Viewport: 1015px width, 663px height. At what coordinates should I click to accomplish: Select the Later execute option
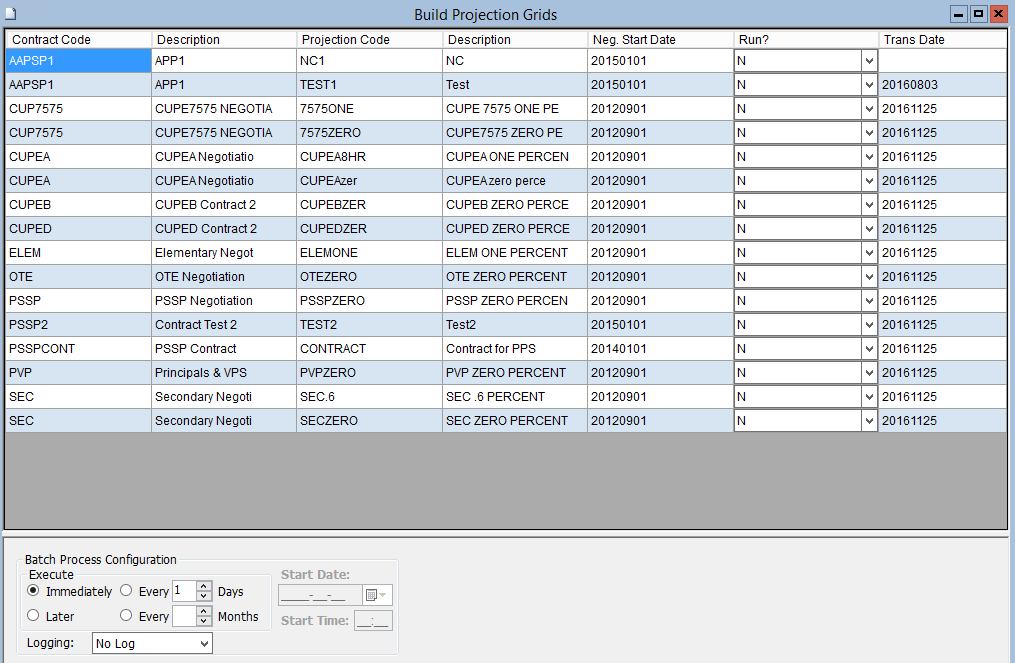tap(34, 616)
